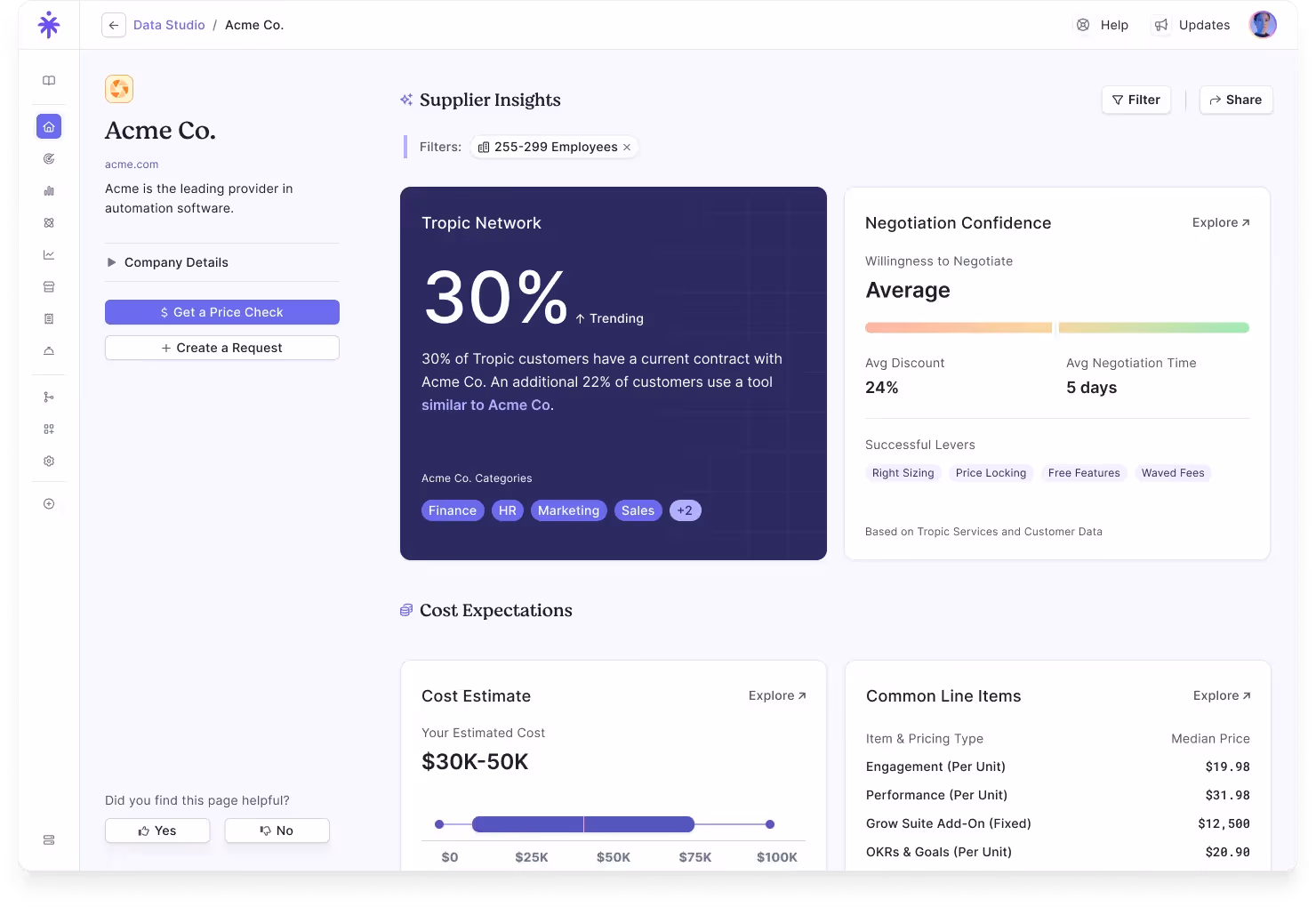This screenshot has height=907, width=1316.
Task: Remove the 255-299 Employees filter
Action: click(627, 148)
